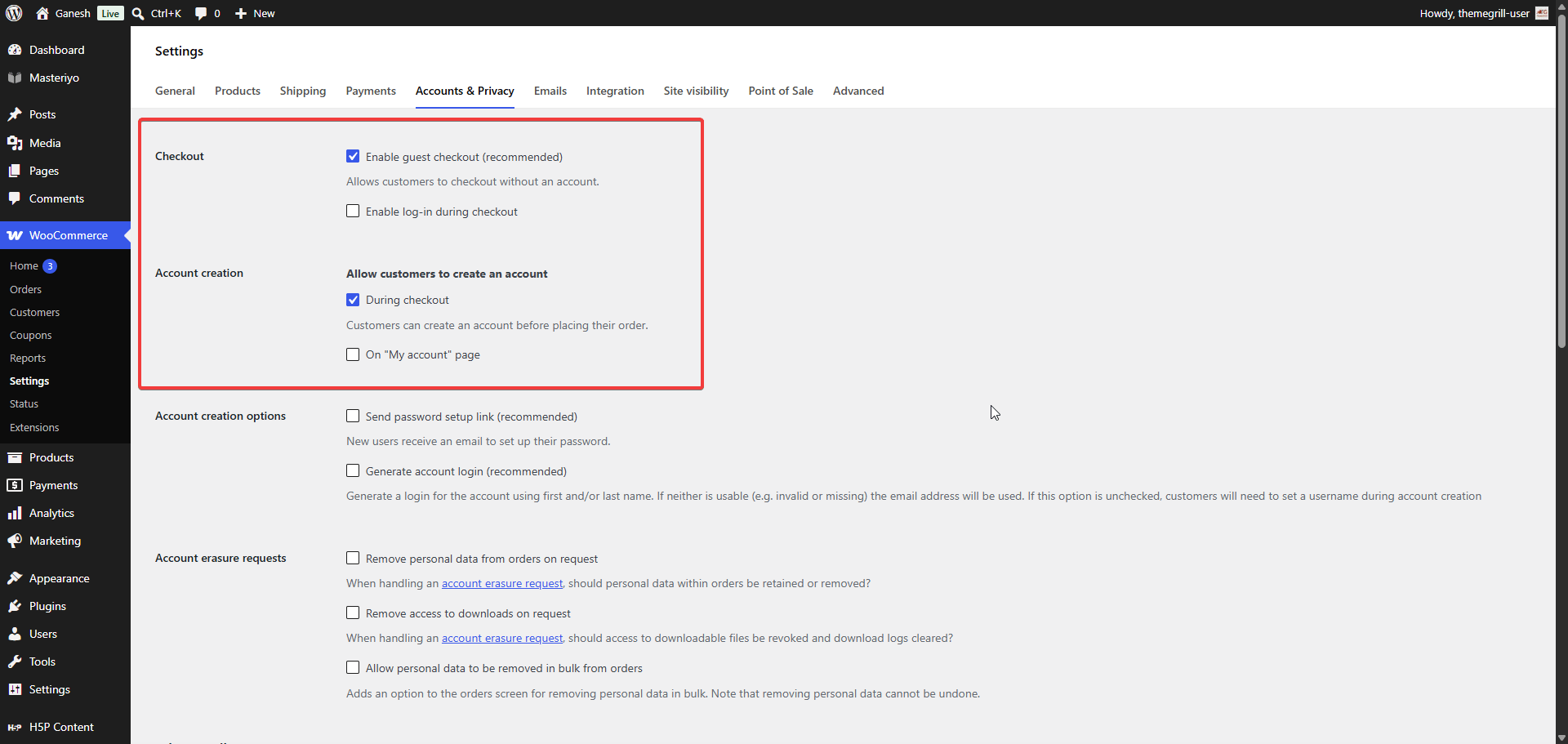Click the scrollbar up arrow
Viewport: 1568px width, 744px height.
1561,6
